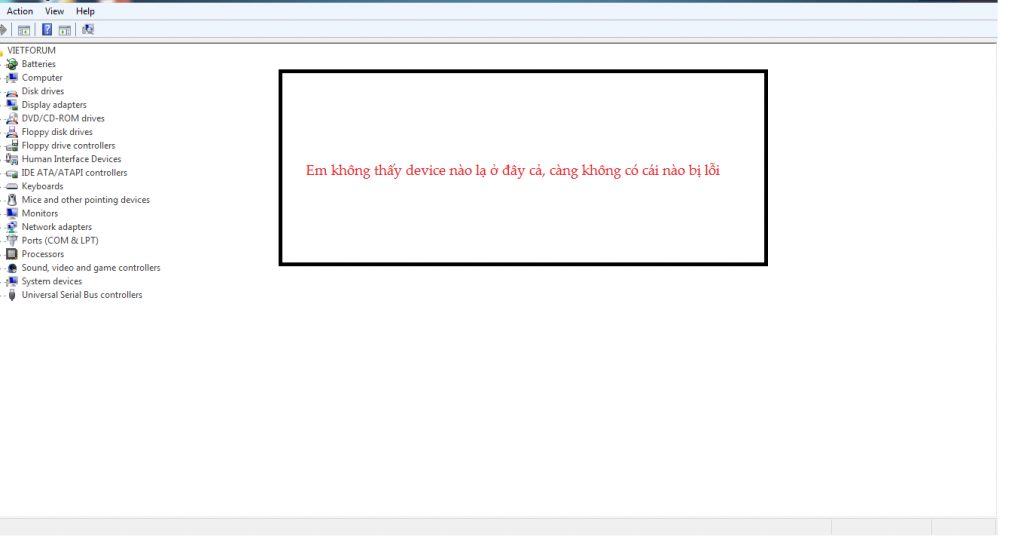The width and height of the screenshot is (1024, 548).
Task: Click the Forward arrow toolbar button
Action: 3,29
